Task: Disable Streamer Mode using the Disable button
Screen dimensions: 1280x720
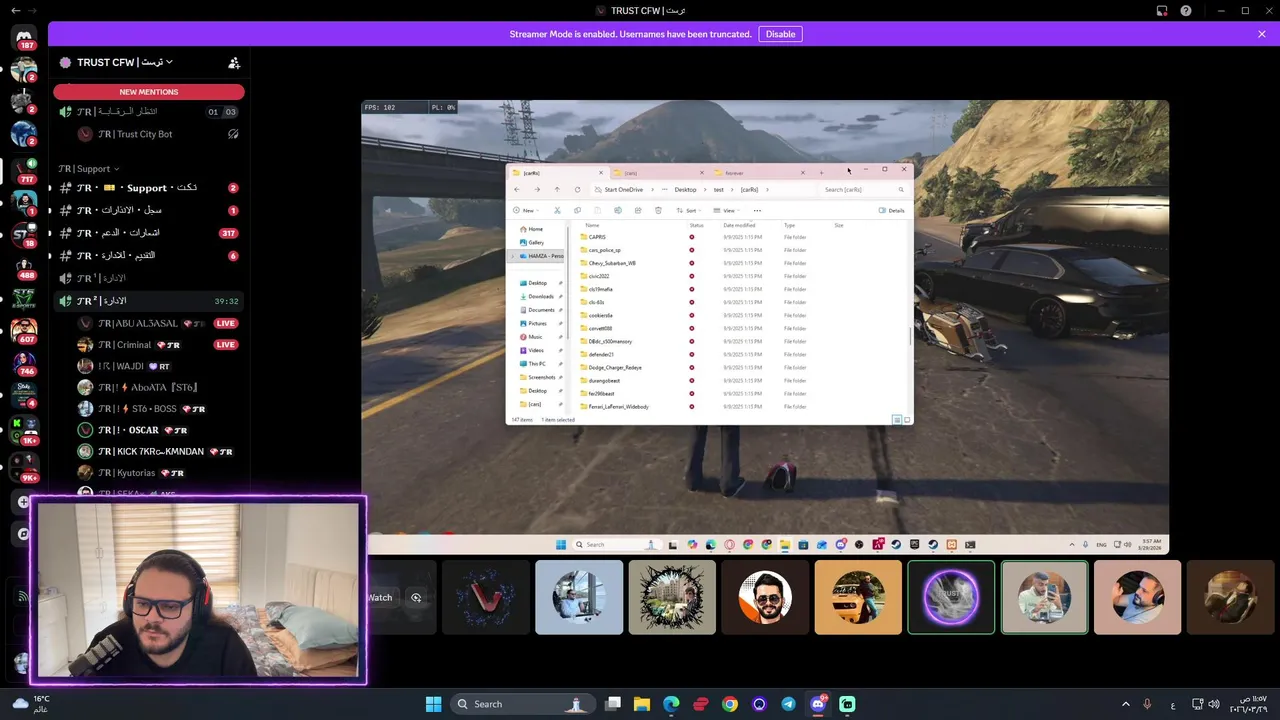Action: [780, 34]
